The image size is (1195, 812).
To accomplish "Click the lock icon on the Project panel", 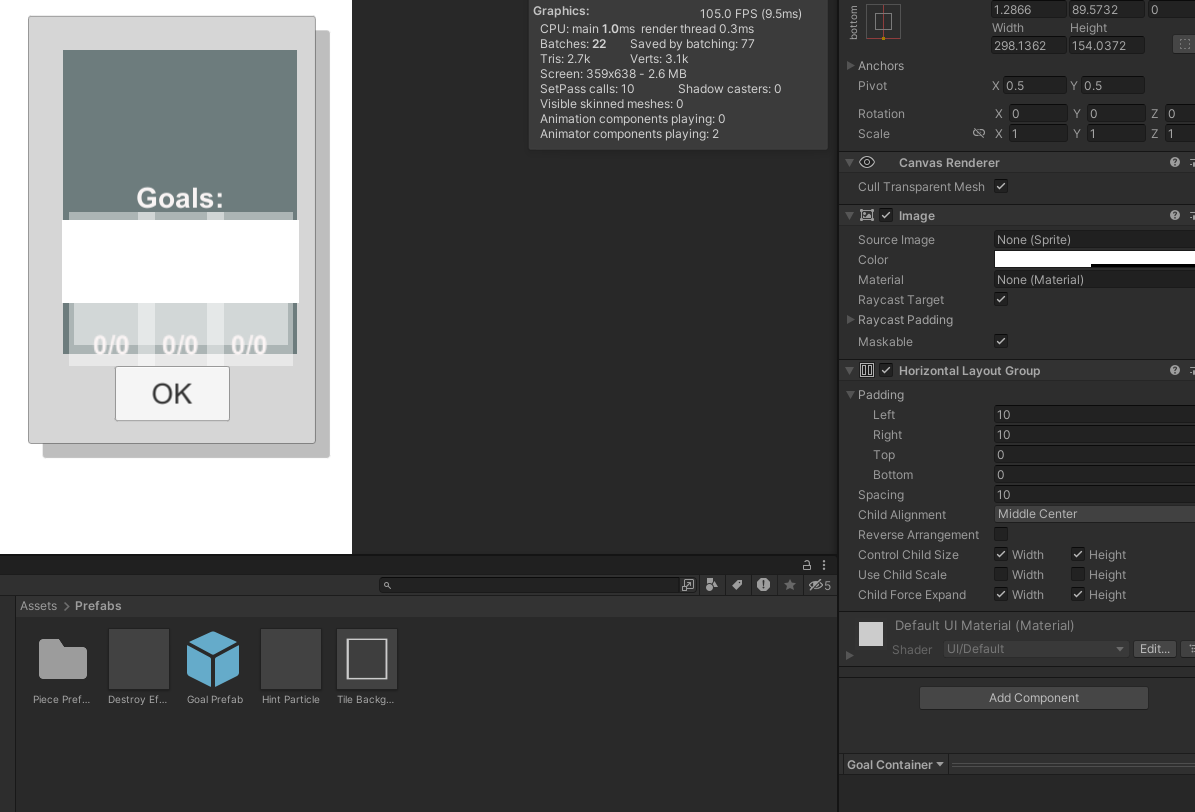I will coord(806,564).
